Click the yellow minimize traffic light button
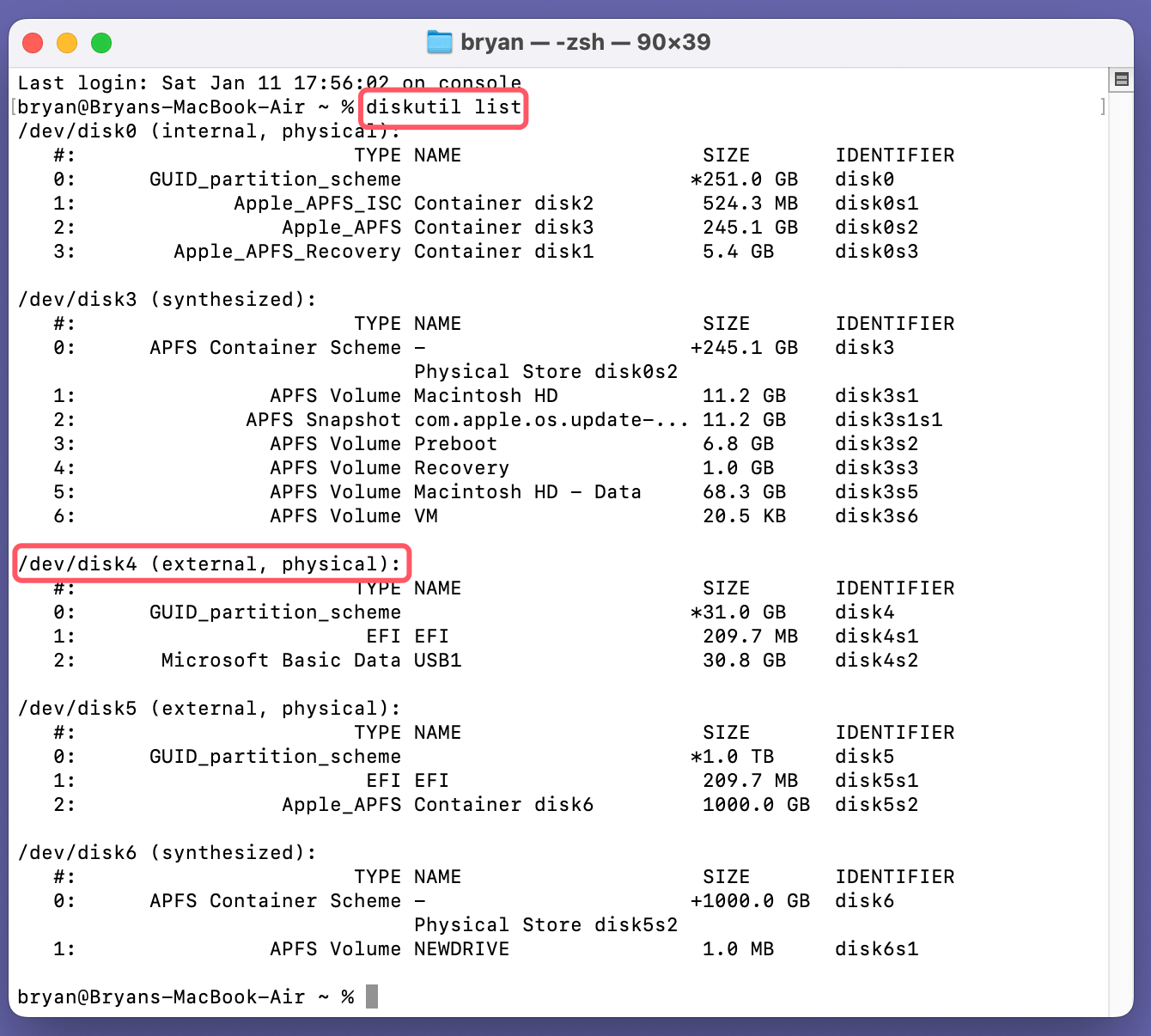The image size is (1151, 1036). pyautogui.click(x=66, y=42)
